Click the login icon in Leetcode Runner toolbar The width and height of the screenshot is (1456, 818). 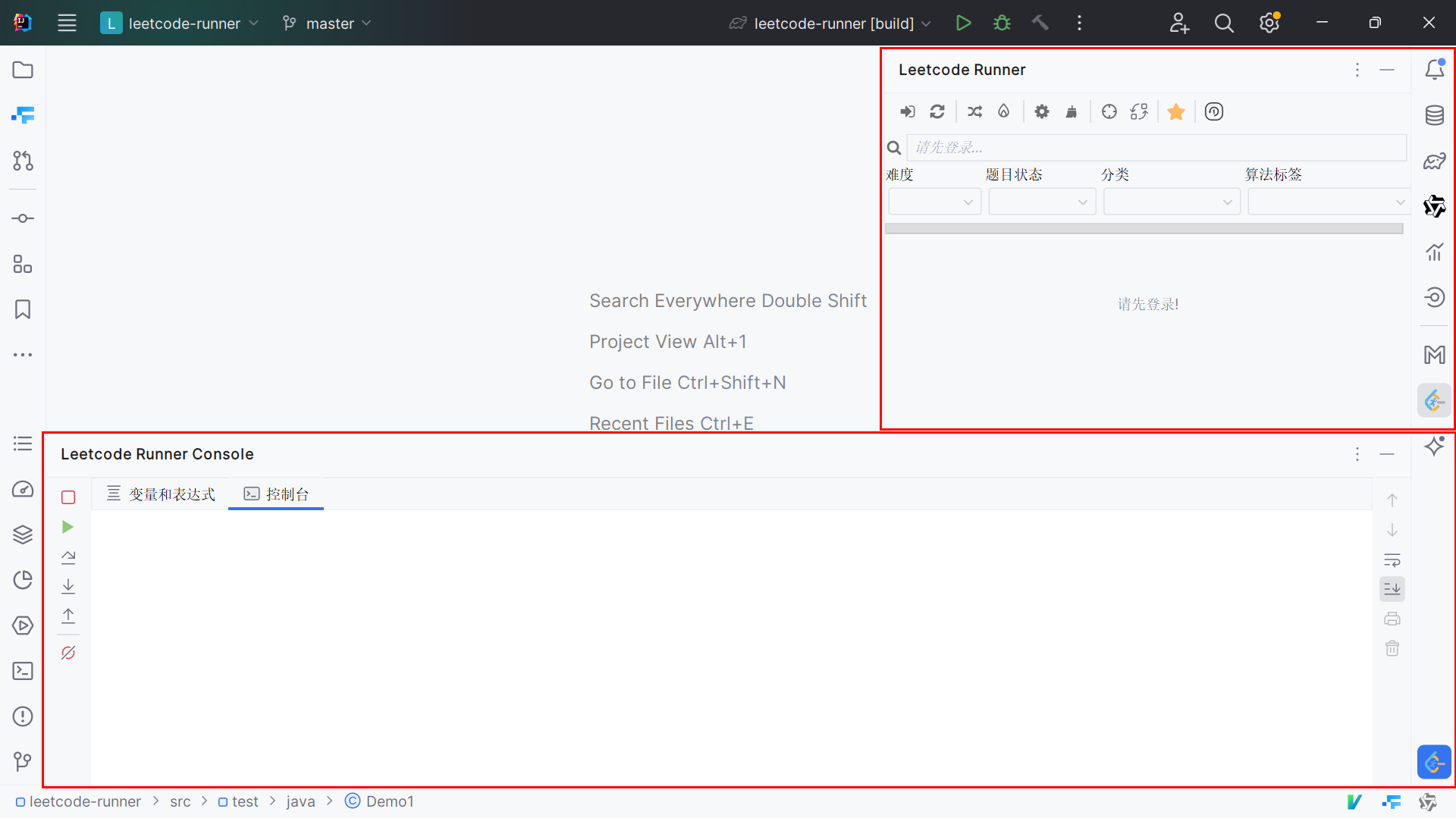(907, 112)
